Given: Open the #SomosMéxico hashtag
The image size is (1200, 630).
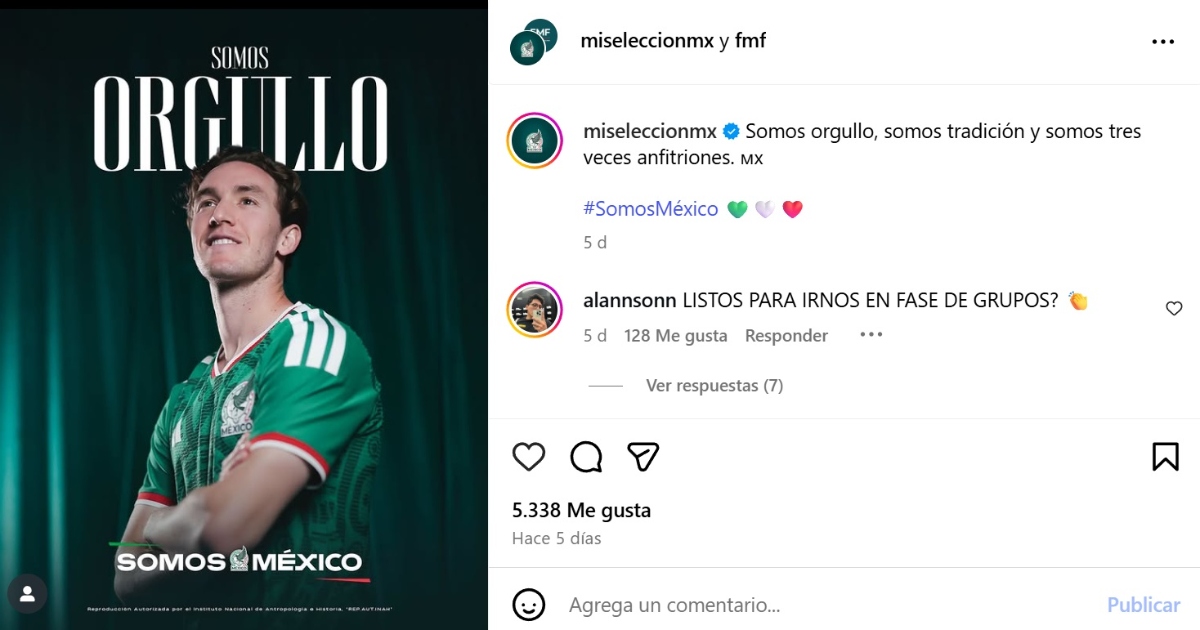Looking at the screenshot, I should pos(651,209).
